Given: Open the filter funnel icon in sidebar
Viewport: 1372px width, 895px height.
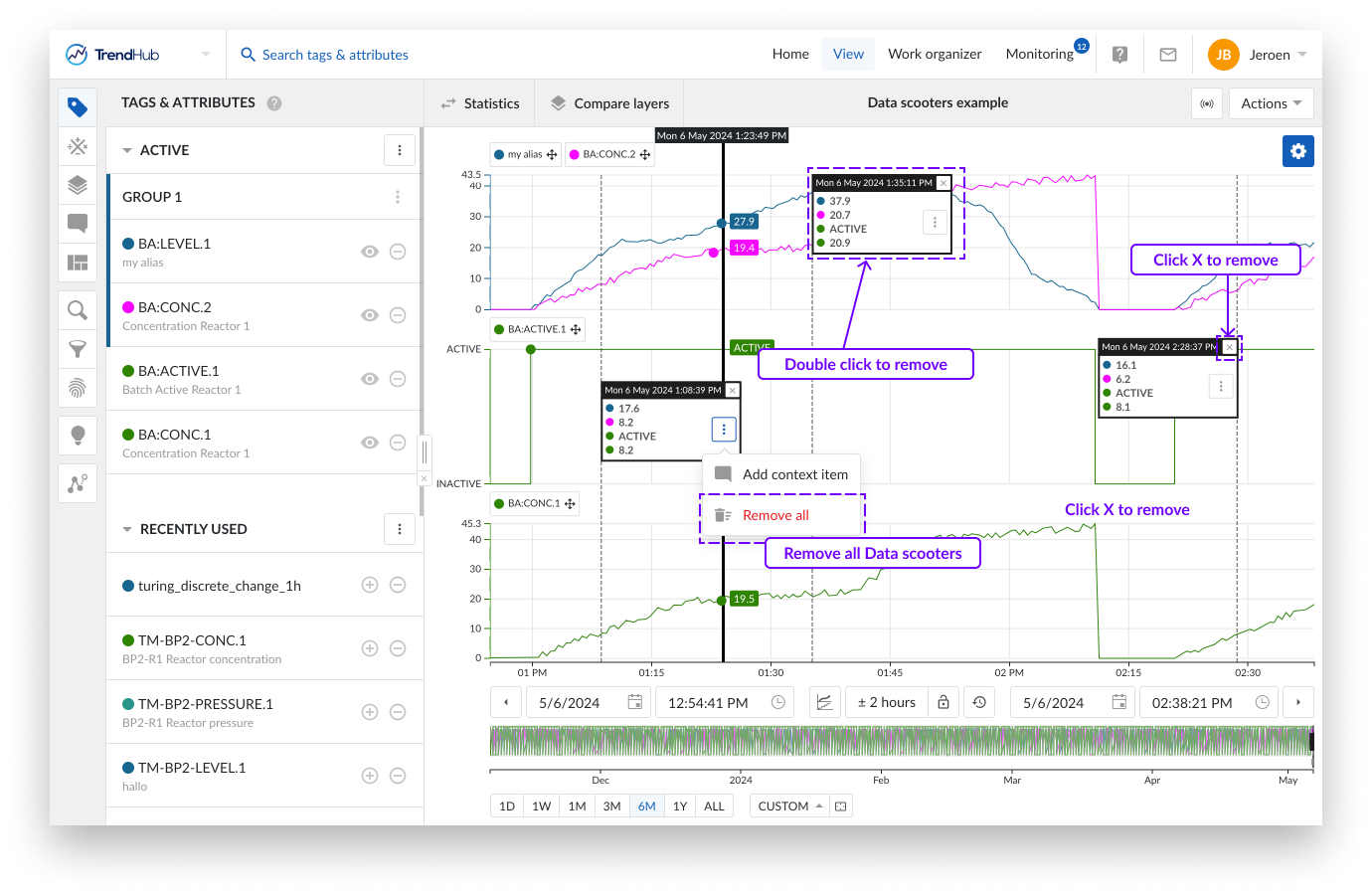Looking at the screenshot, I should click(78, 349).
